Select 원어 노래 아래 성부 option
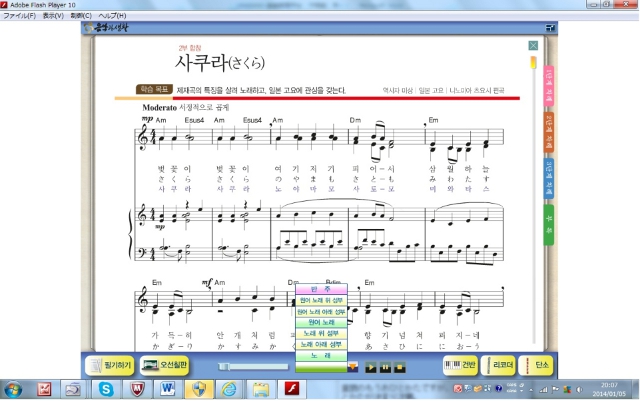 (321, 311)
